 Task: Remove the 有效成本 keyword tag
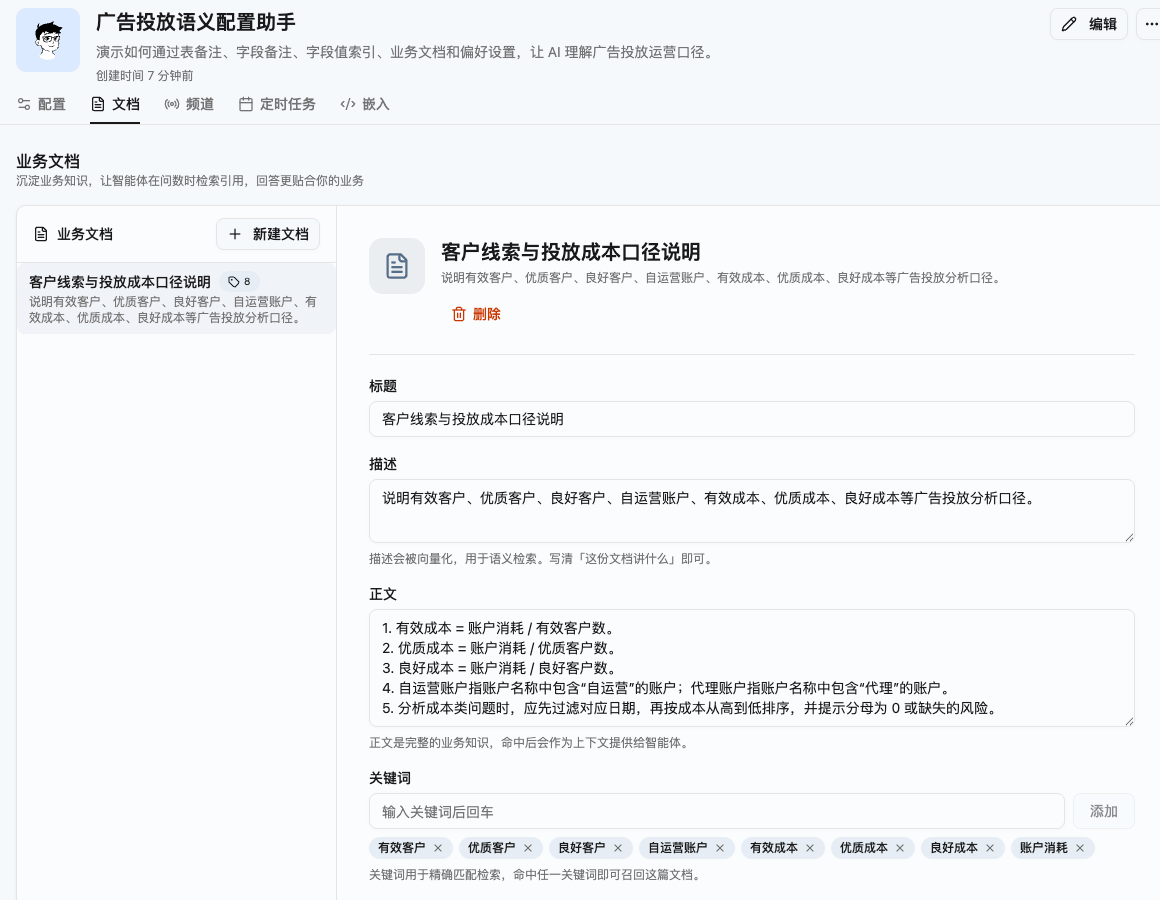(810, 848)
